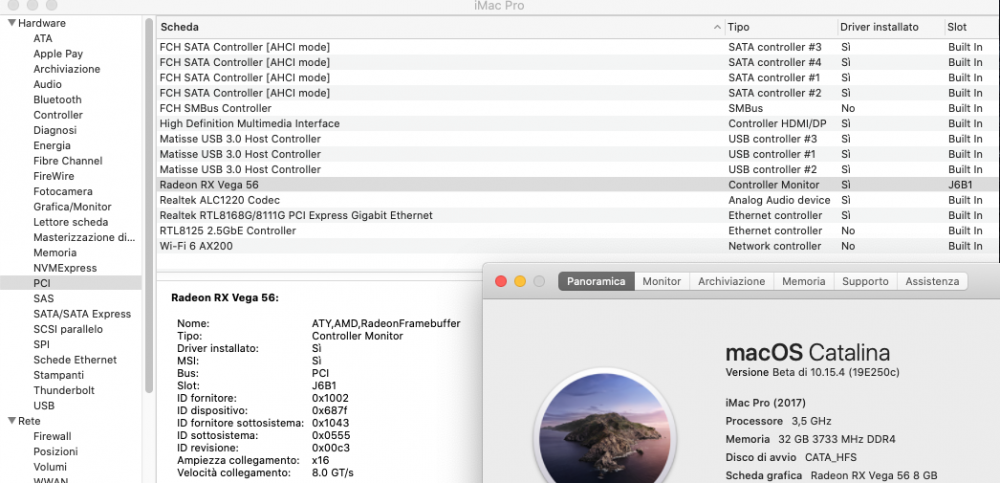Select Audio in the sidebar

point(47,84)
